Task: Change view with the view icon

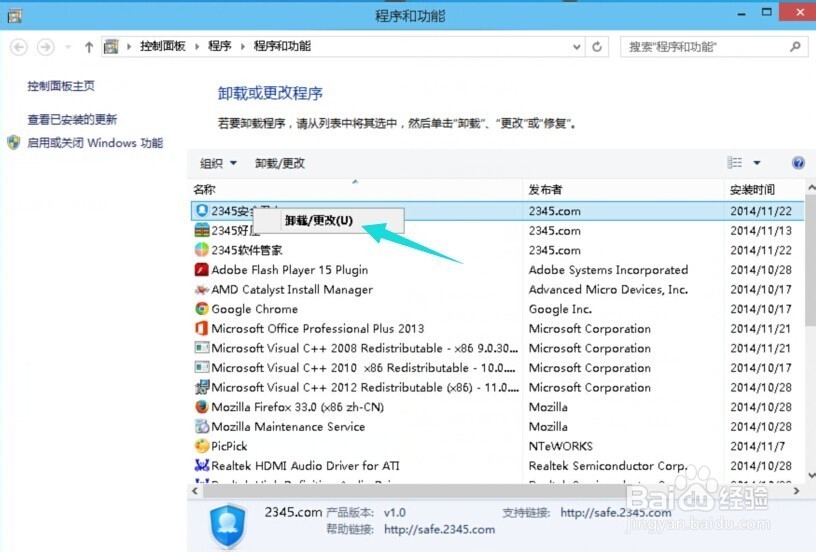Action: pos(734,163)
